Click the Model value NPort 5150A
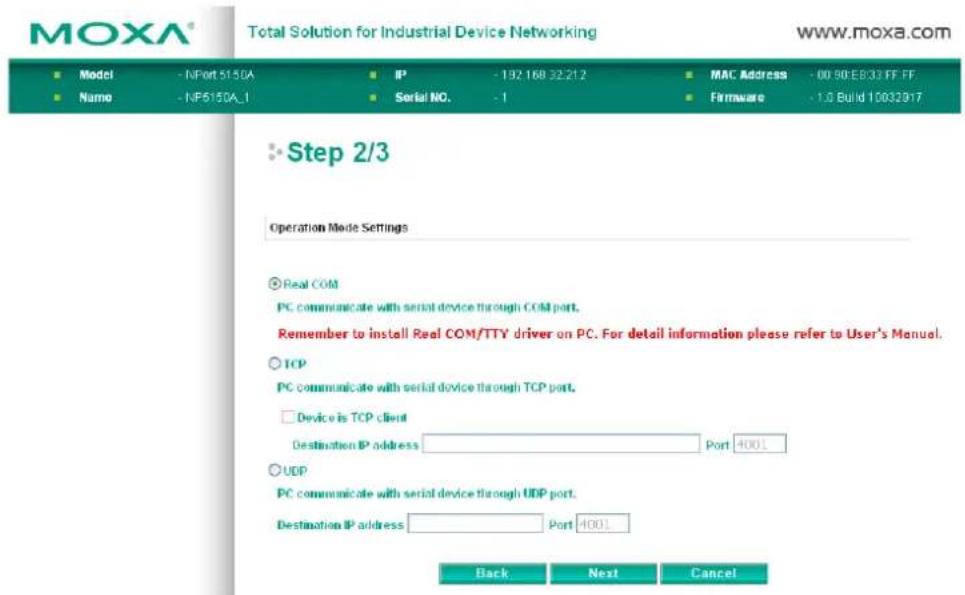965x595 pixels. (219, 75)
